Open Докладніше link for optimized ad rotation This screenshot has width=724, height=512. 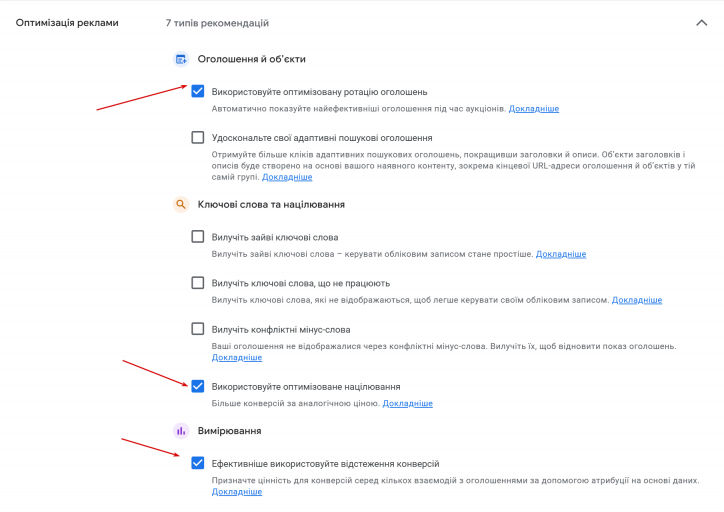(x=534, y=109)
